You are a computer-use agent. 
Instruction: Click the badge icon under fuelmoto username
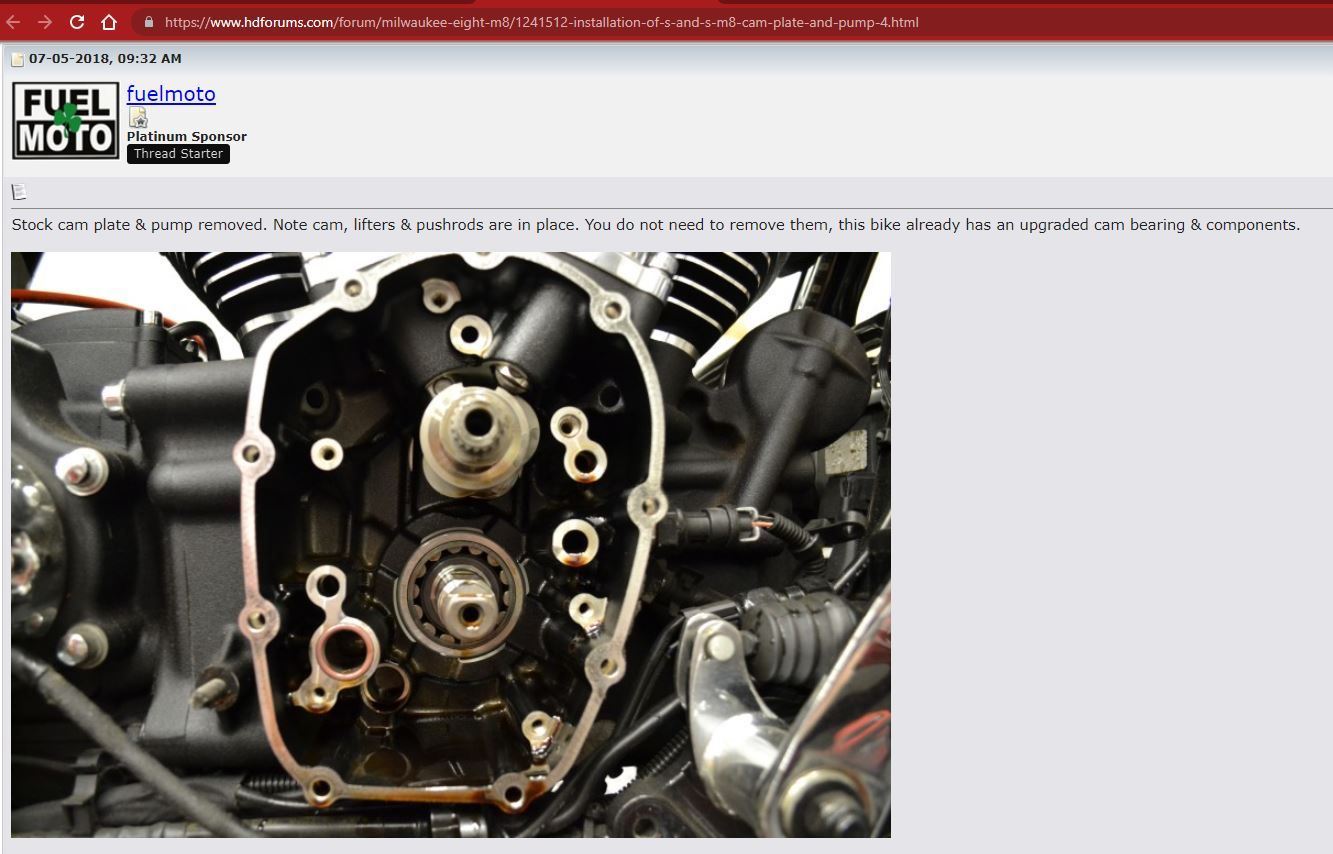click(x=138, y=118)
